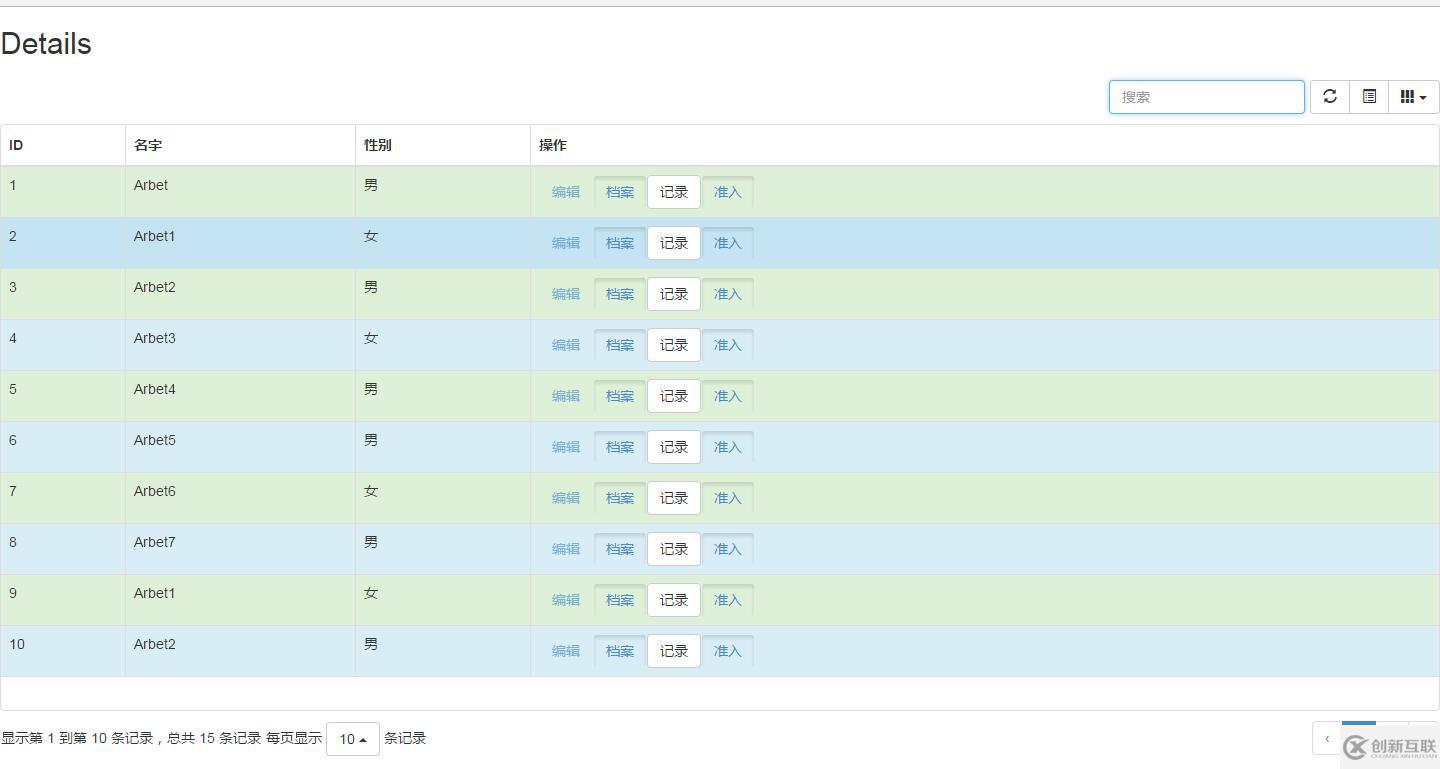This screenshot has width=1440, height=769.
Task: Click 记录 for Arbet6 row
Action: [674, 498]
